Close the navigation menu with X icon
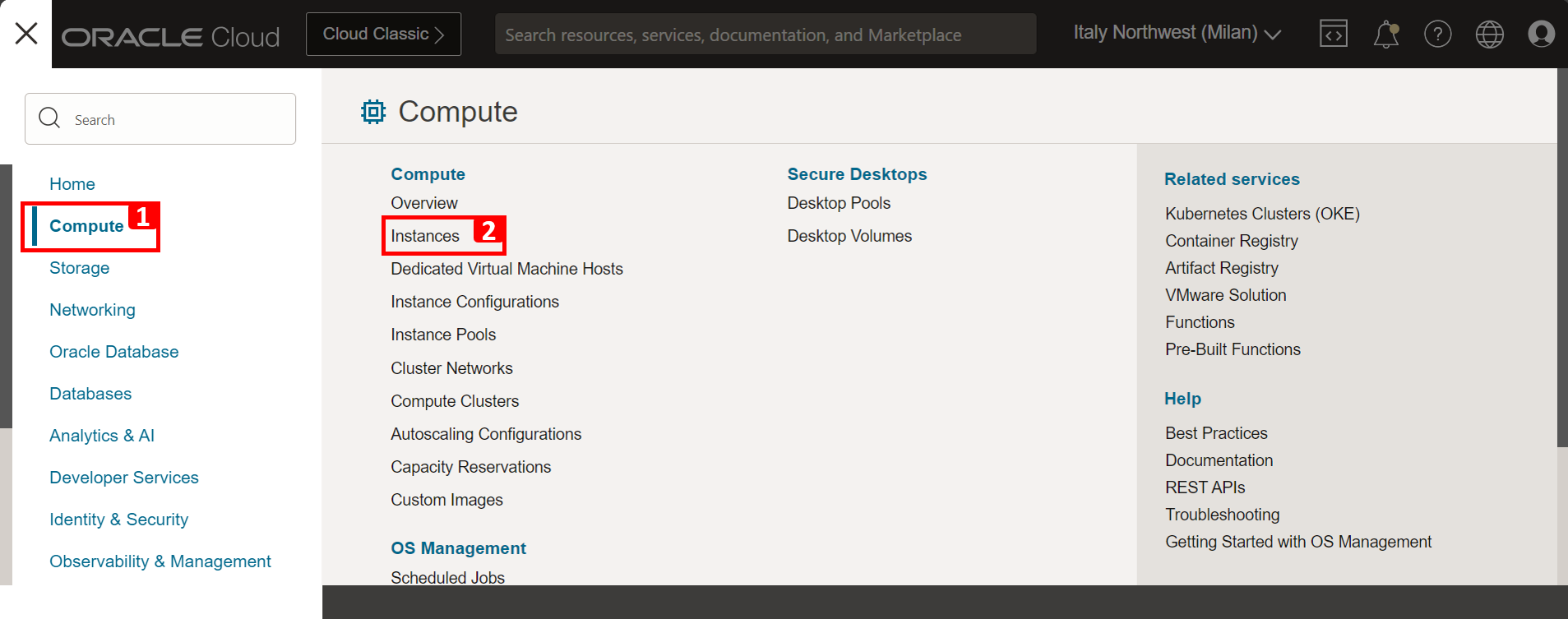Screen dimensions: 1568x619 click(x=26, y=34)
